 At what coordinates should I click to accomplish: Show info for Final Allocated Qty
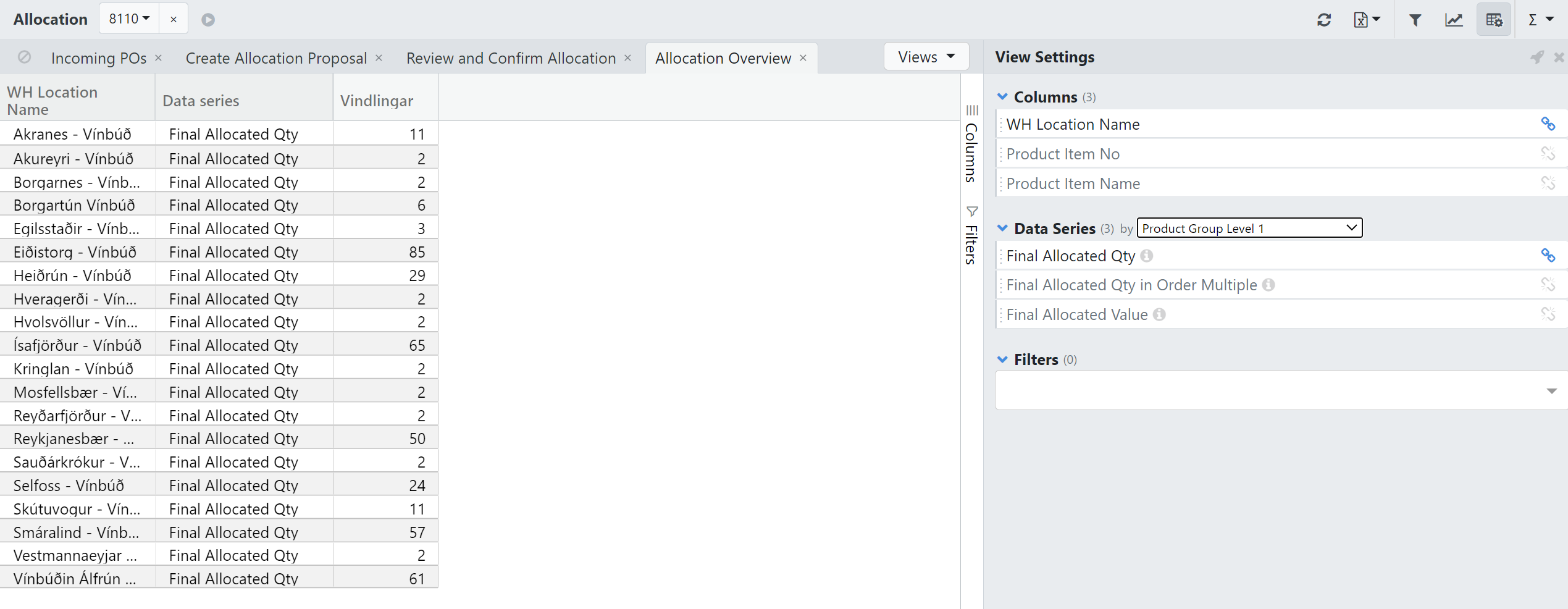(x=1147, y=256)
